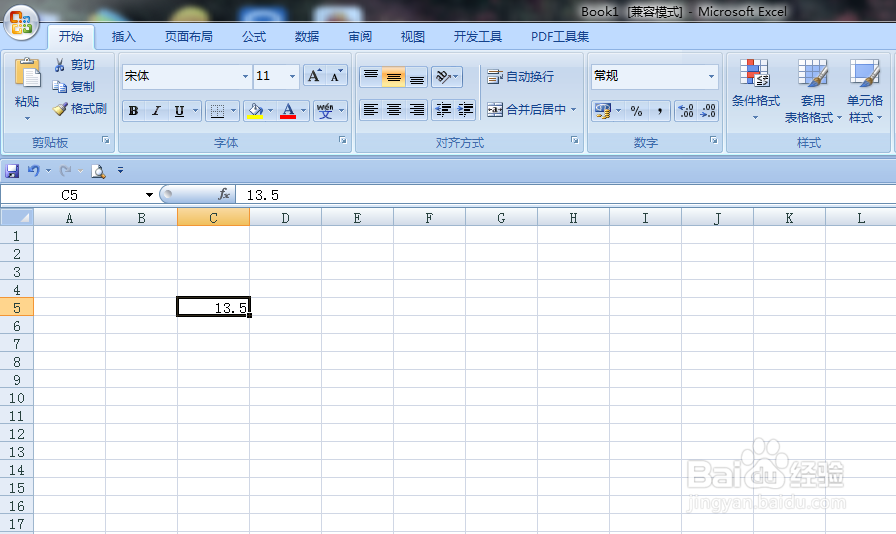Activate the Format Painter brush

click(59, 109)
